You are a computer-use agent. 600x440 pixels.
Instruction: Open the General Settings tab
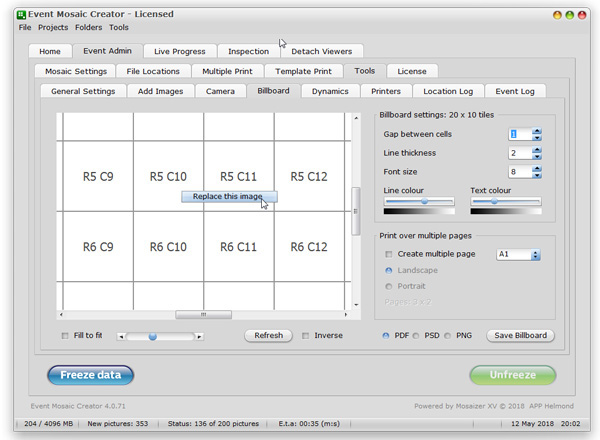[83, 91]
